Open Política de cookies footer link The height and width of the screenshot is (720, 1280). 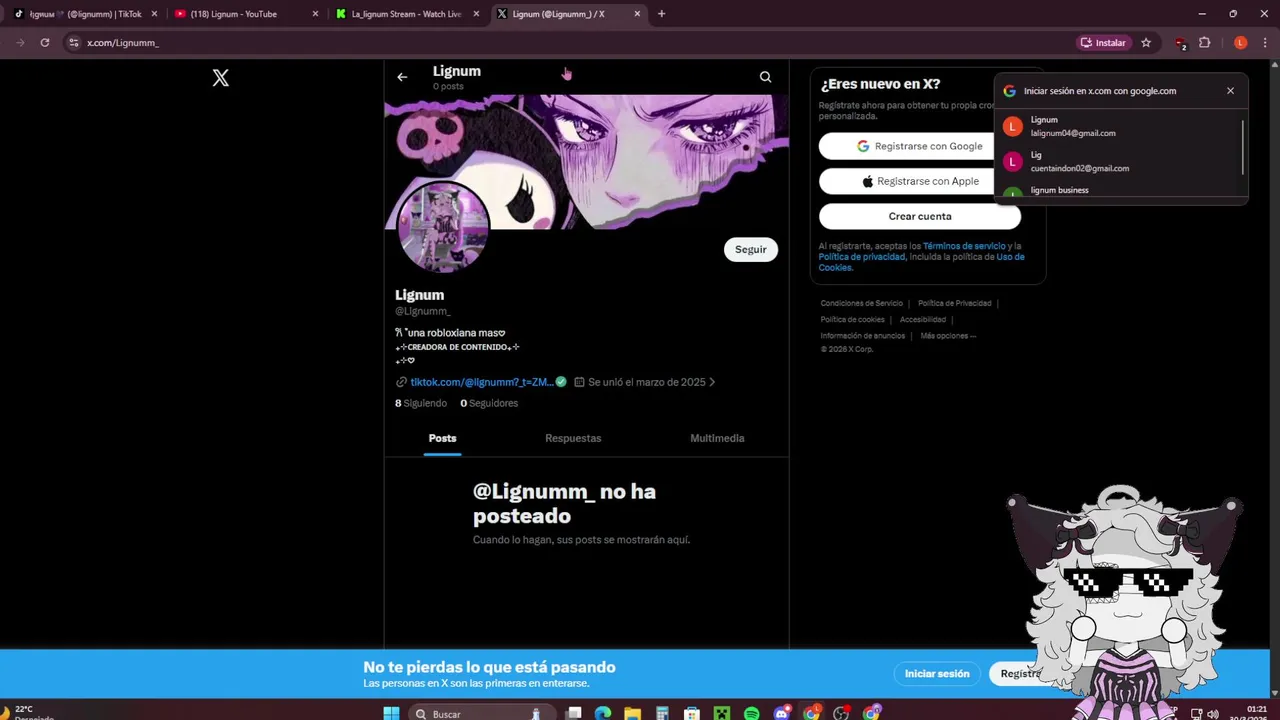[x=852, y=320]
